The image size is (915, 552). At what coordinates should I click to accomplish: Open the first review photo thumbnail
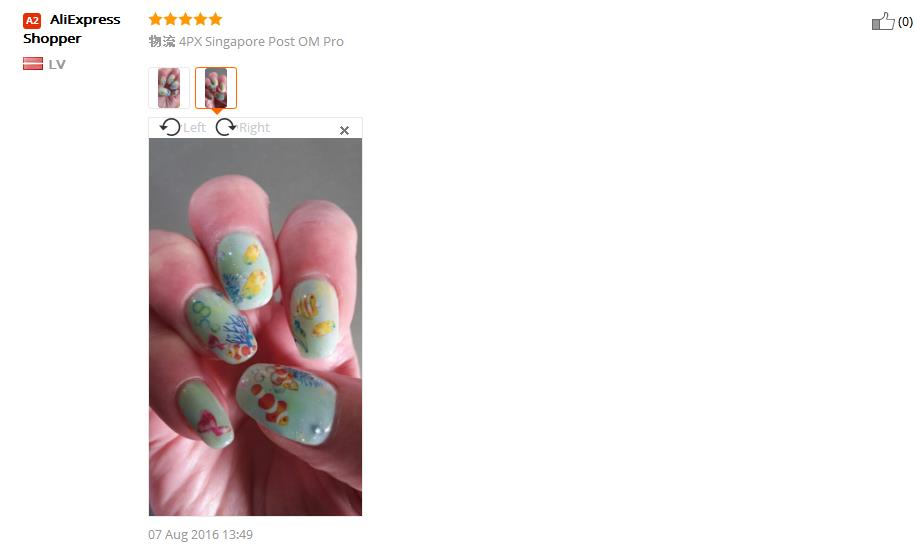[x=169, y=88]
